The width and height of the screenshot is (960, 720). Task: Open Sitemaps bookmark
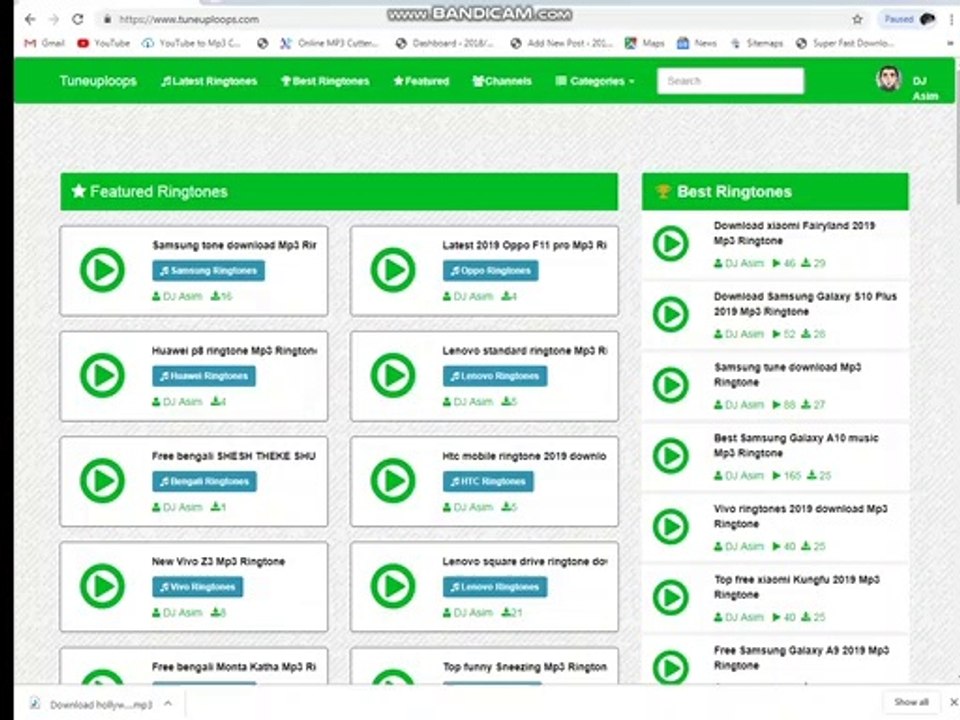click(x=757, y=43)
